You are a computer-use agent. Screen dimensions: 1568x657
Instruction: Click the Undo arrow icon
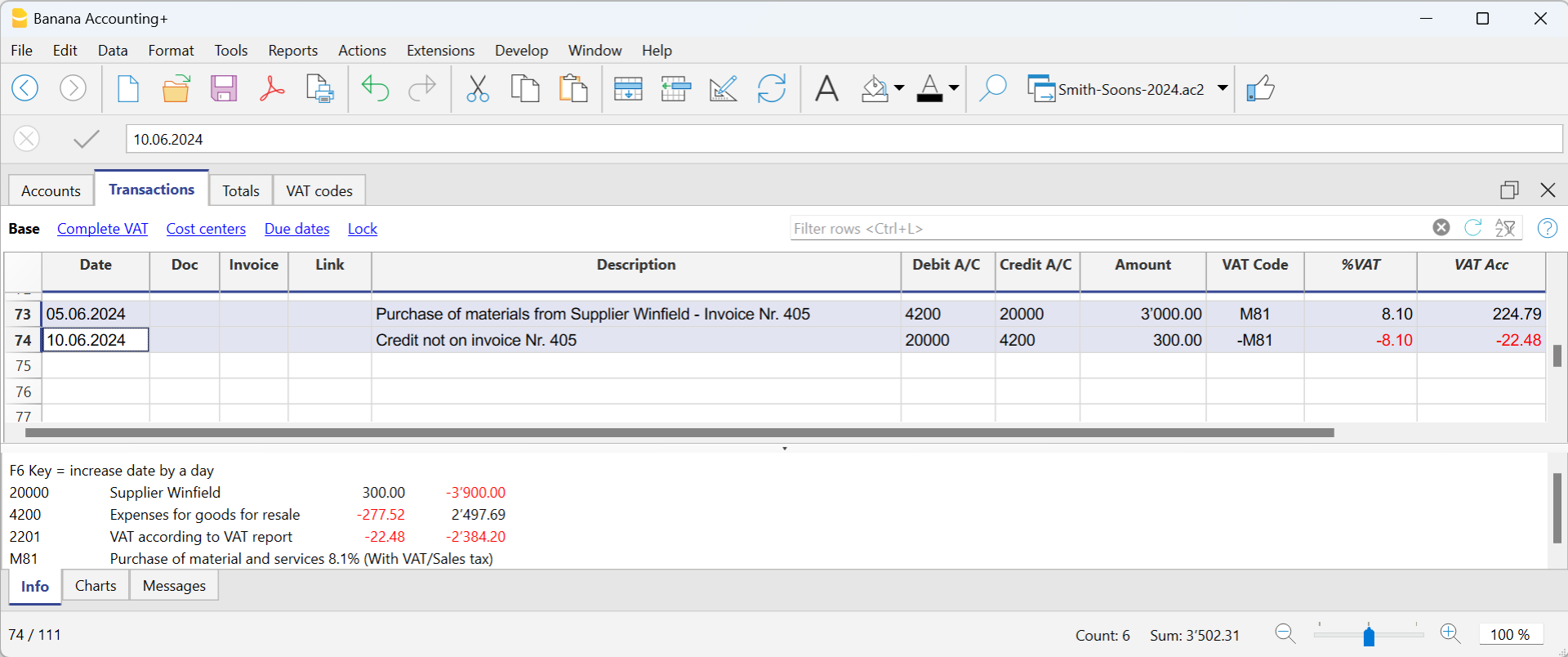375,88
